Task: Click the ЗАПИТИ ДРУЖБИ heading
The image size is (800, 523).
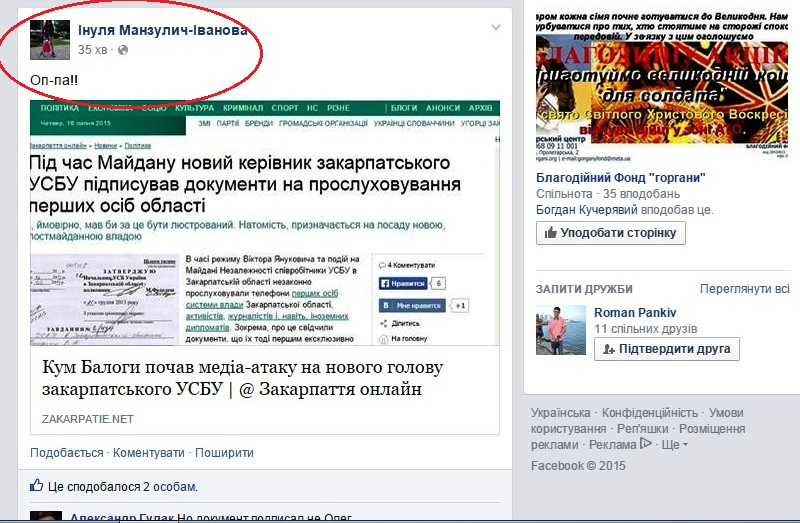Action: click(584, 289)
